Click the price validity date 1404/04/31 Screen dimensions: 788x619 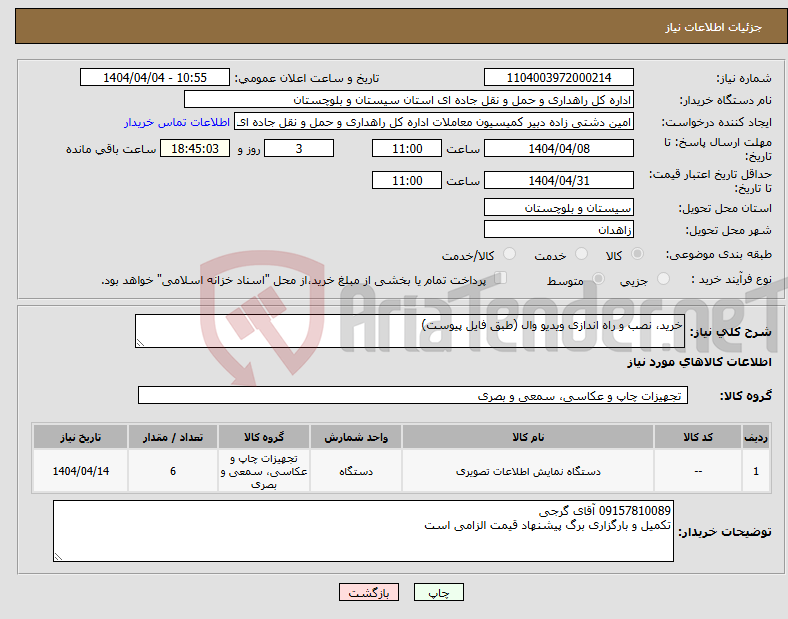click(x=558, y=180)
